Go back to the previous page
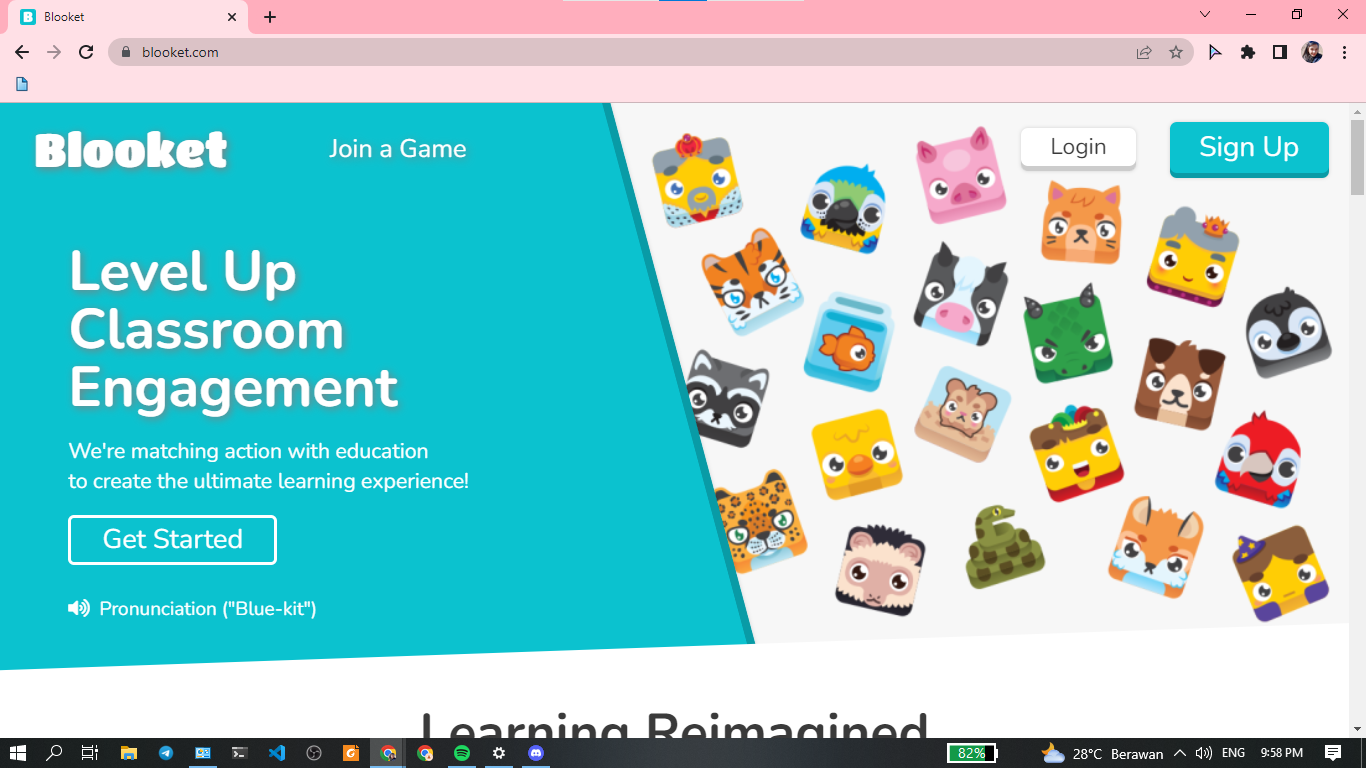Image resolution: width=1366 pixels, height=768 pixels. click(22, 52)
